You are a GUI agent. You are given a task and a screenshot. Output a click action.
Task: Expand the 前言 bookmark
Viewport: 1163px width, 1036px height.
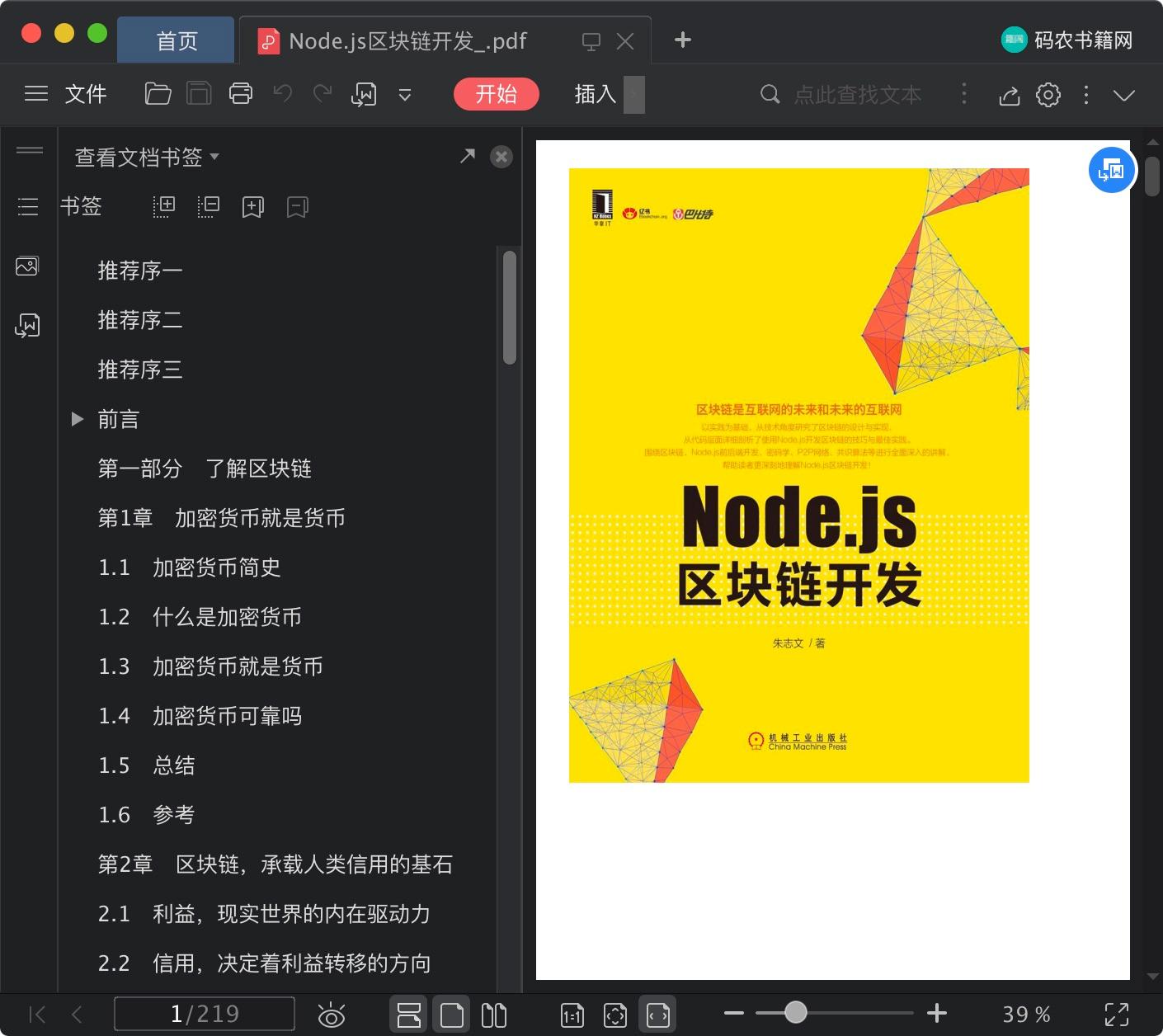[77, 419]
